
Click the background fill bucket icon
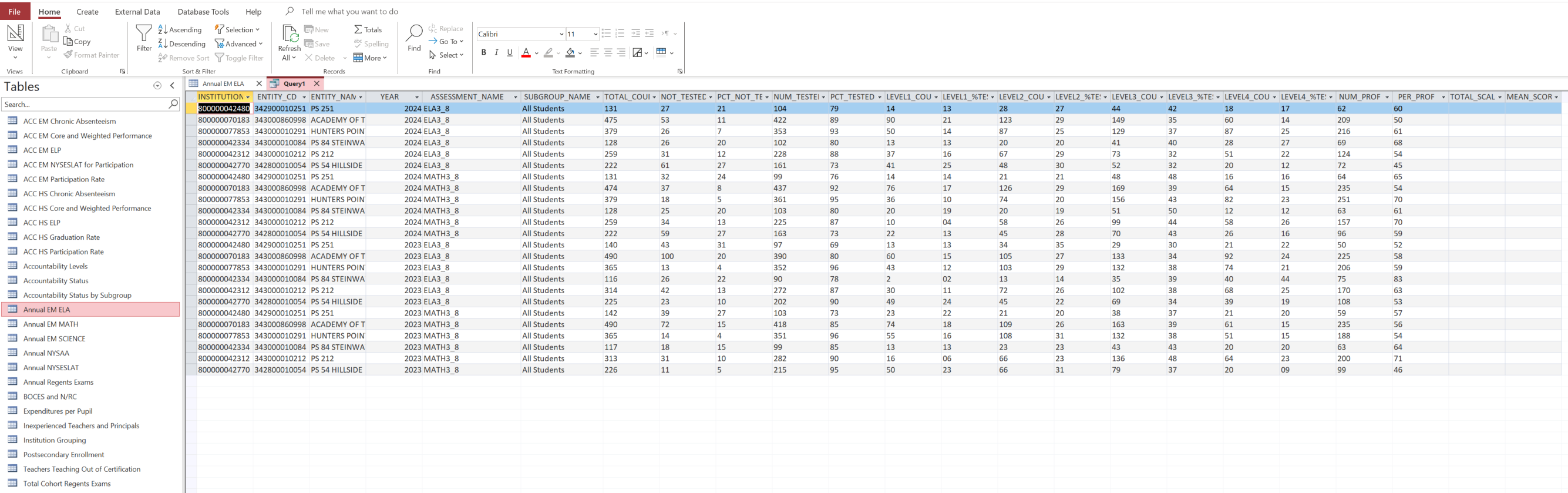point(570,53)
